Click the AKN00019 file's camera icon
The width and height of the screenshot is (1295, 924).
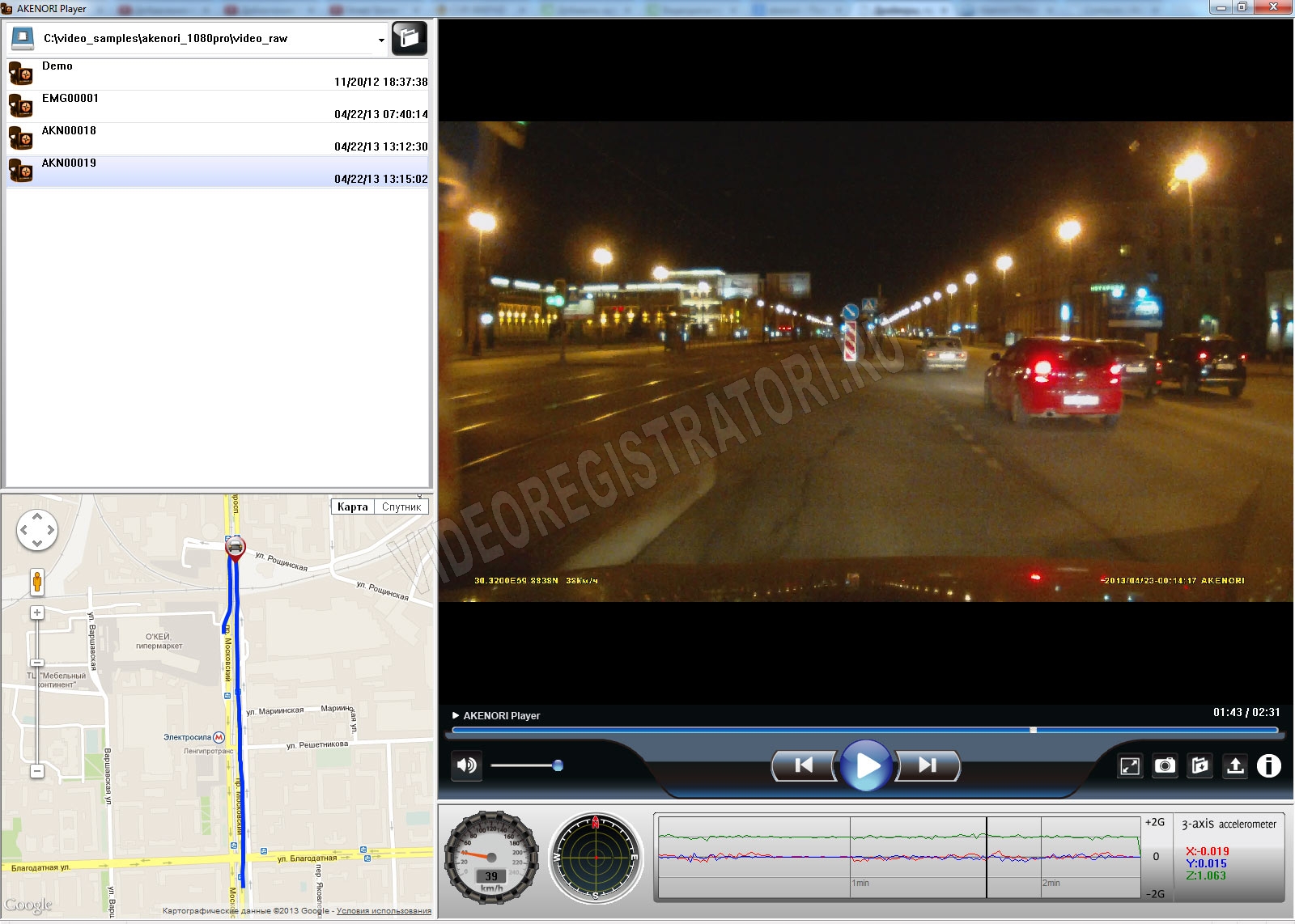tap(20, 171)
